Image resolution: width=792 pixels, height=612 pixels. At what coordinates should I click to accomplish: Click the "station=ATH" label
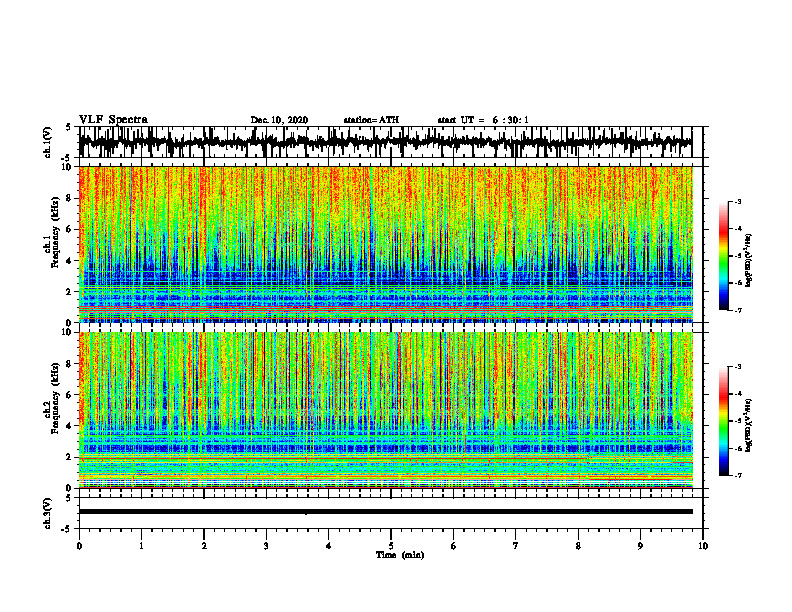(371, 120)
